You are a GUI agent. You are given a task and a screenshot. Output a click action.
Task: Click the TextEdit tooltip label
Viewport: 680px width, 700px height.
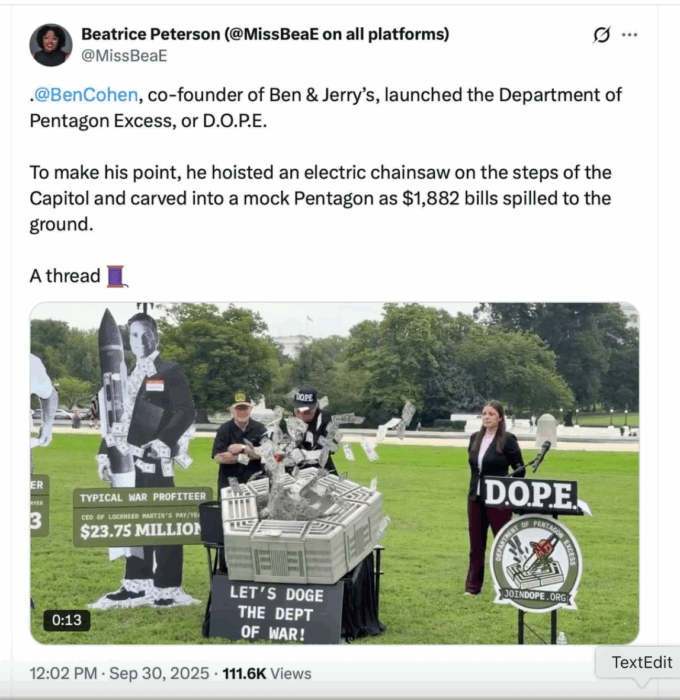coord(642,662)
